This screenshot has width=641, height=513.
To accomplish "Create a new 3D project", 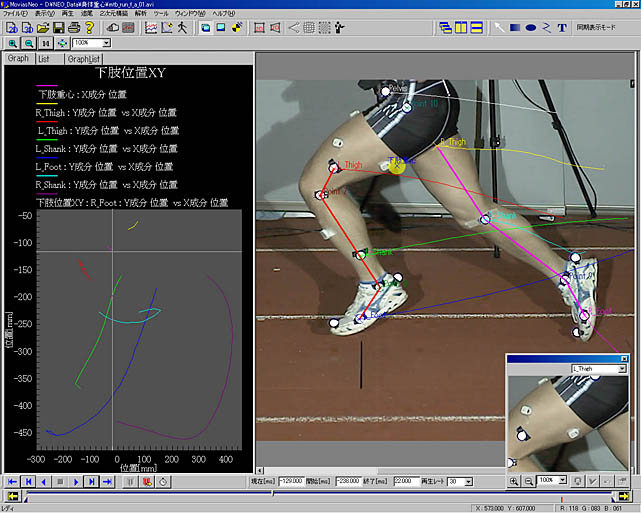I will tap(27, 28).
